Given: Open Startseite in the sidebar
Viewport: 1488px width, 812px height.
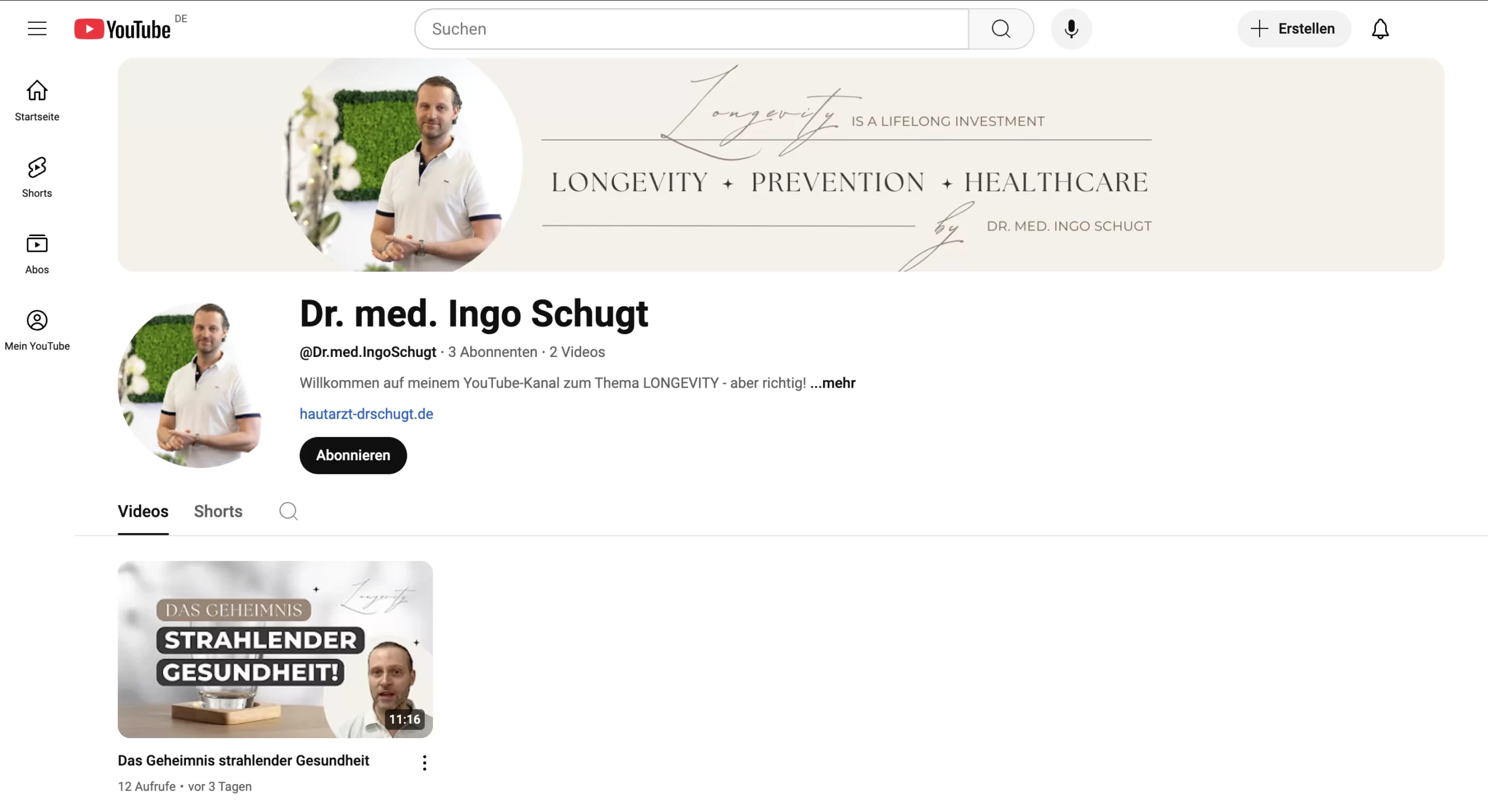Looking at the screenshot, I should click(x=37, y=101).
